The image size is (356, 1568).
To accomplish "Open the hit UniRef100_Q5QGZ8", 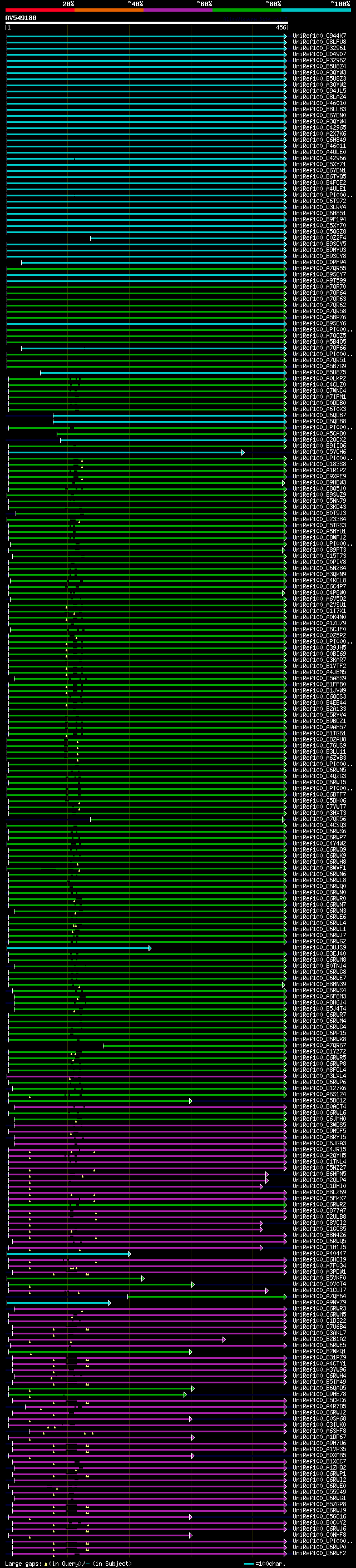I will [319, 231].
